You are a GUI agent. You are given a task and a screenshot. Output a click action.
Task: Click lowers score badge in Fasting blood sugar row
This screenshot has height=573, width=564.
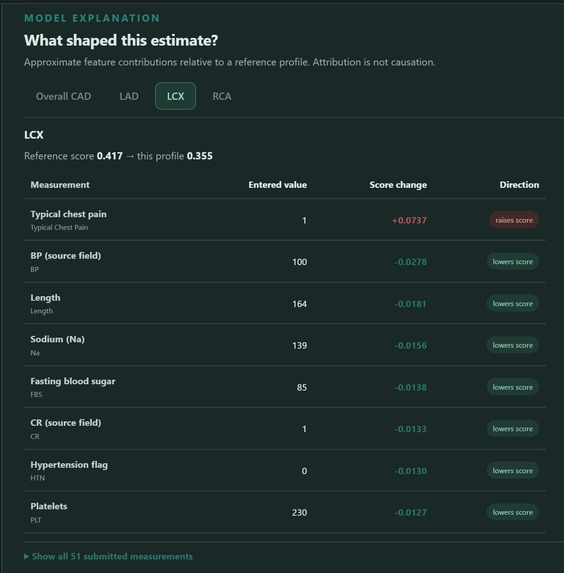pyautogui.click(x=512, y=387)
